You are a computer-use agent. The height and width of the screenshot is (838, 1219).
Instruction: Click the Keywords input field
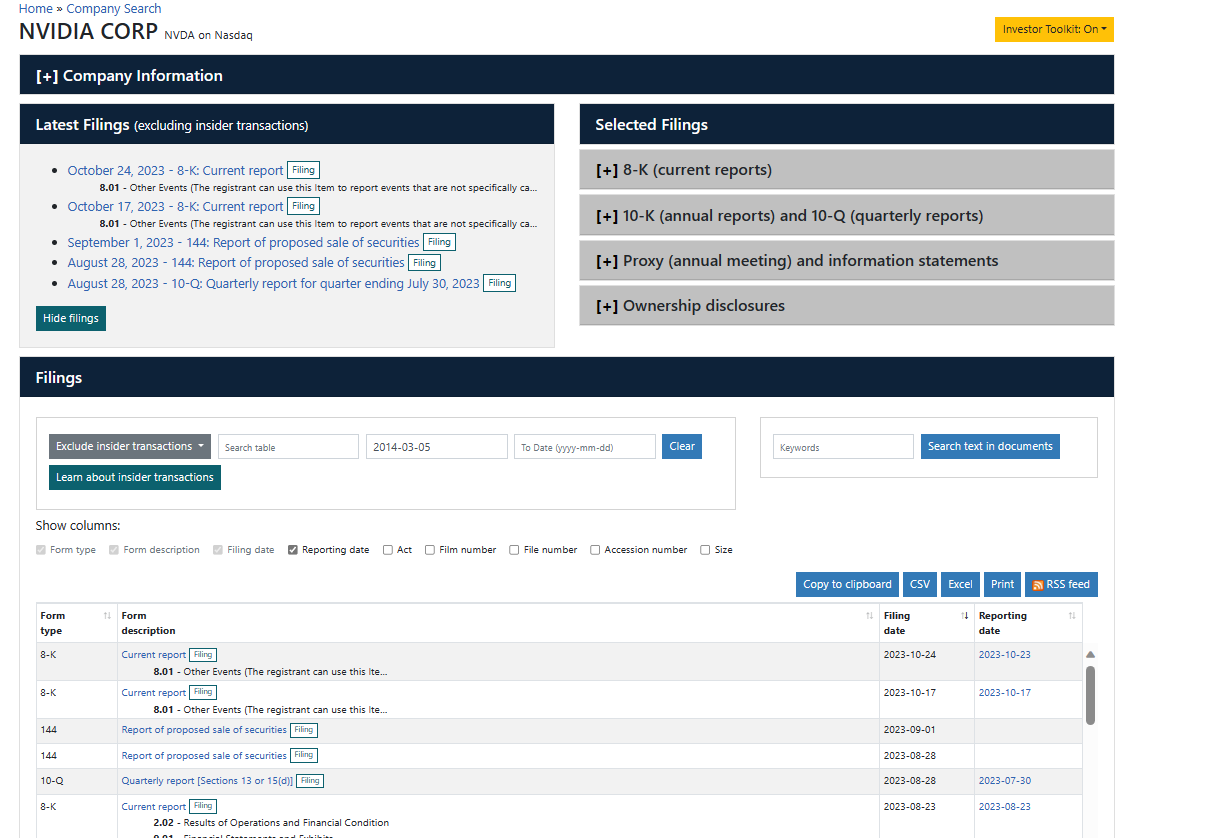(x=843, y=447)
